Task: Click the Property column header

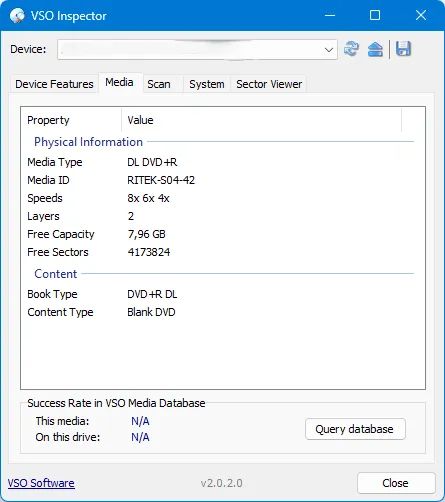Action: (x=71, y=120)
